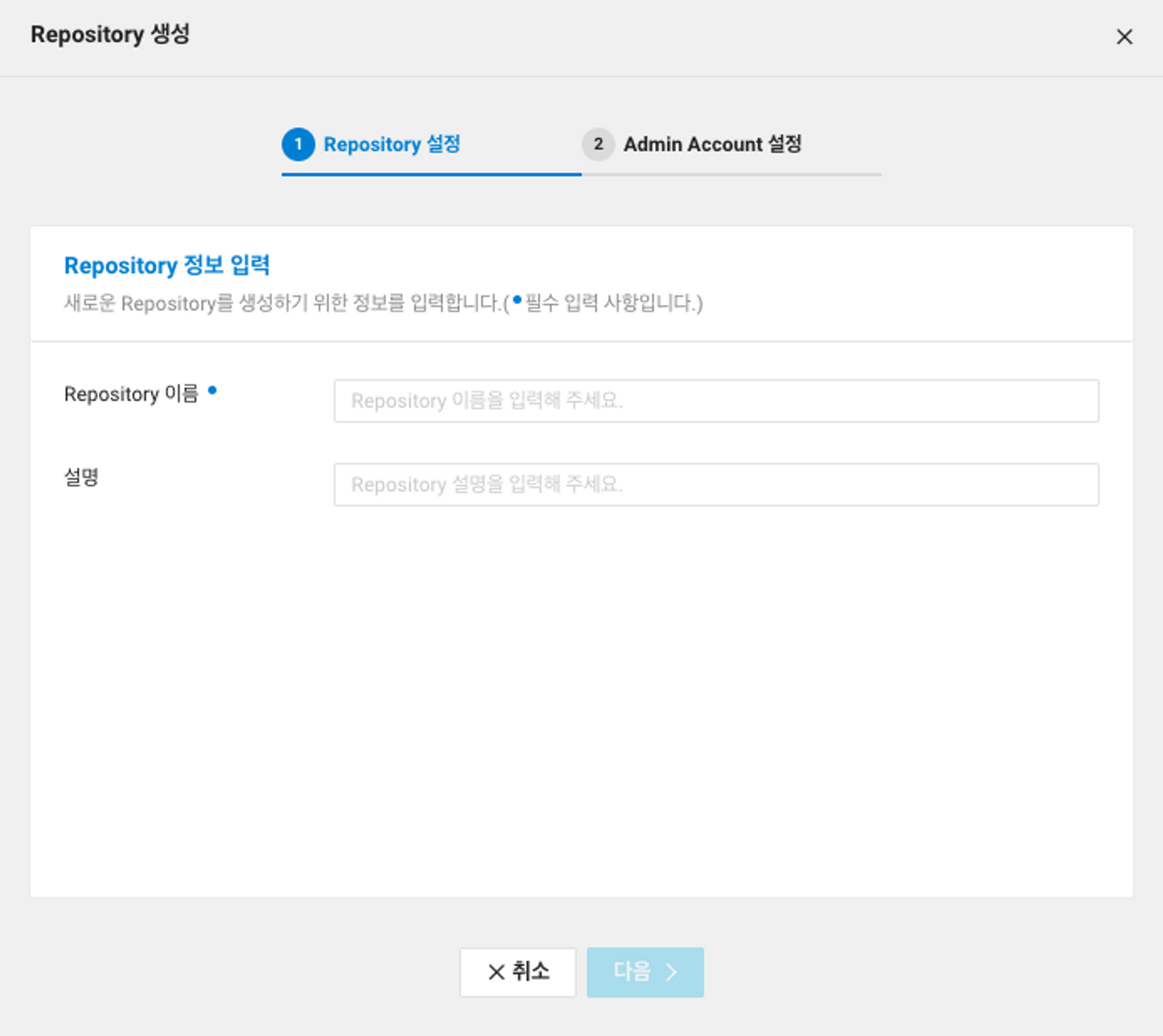Click the Repository 이름 input field
This screenshot has height=1036, width=1163.
tap(716, 401)
